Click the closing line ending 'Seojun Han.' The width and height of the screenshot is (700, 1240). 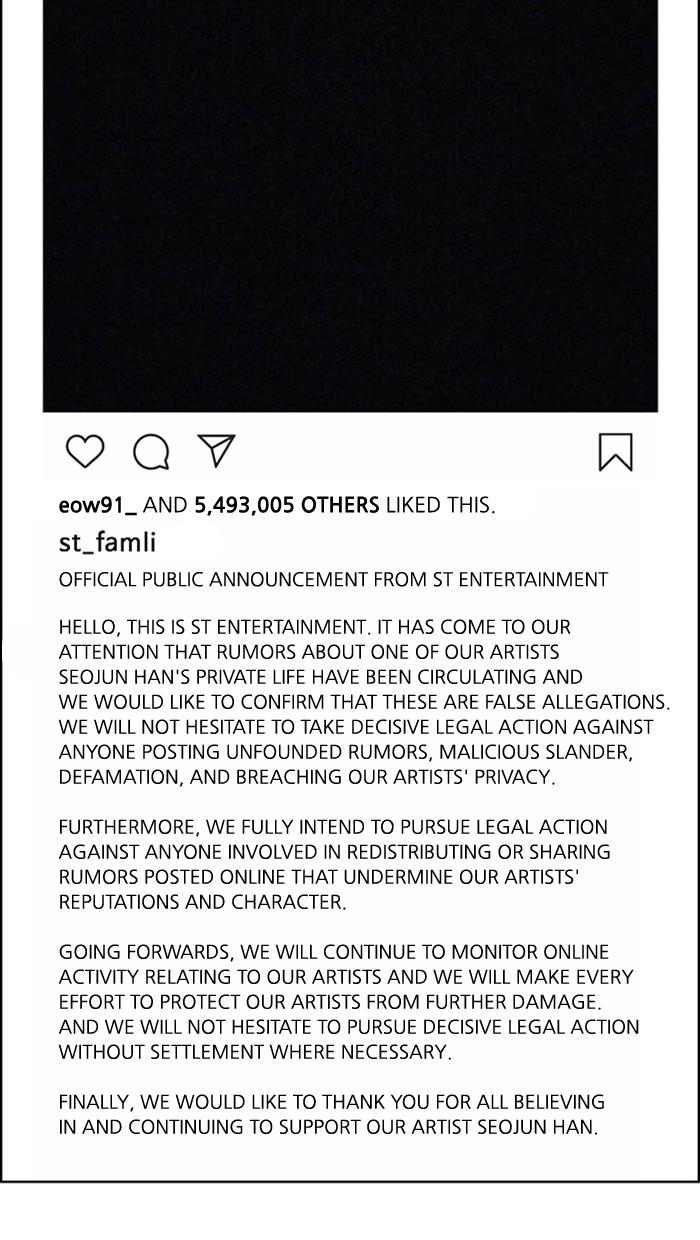[x=328, y=1127]
